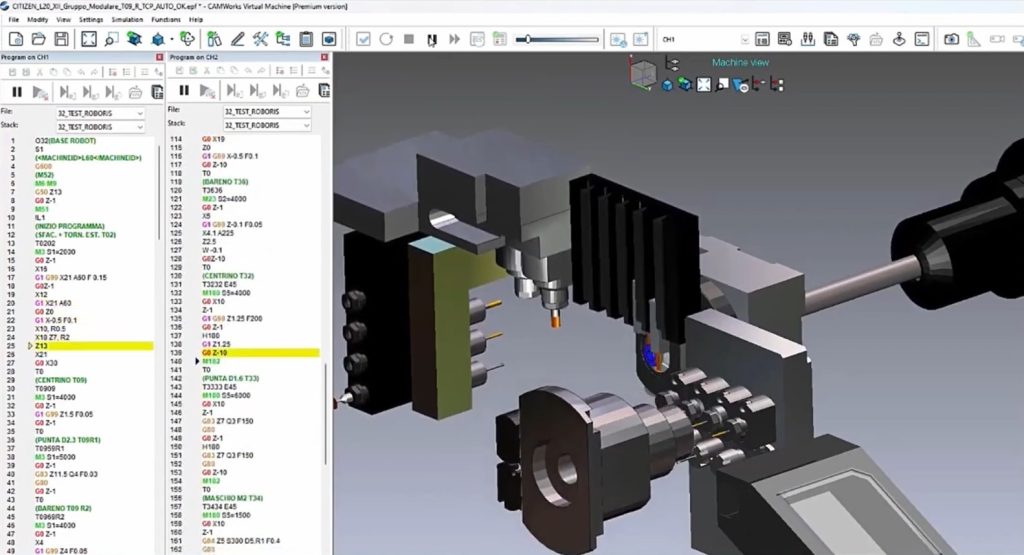Click the wrench and screwdriver tools icon
This screenshot has height=555, width=1024.
click(x=260, y=39)
